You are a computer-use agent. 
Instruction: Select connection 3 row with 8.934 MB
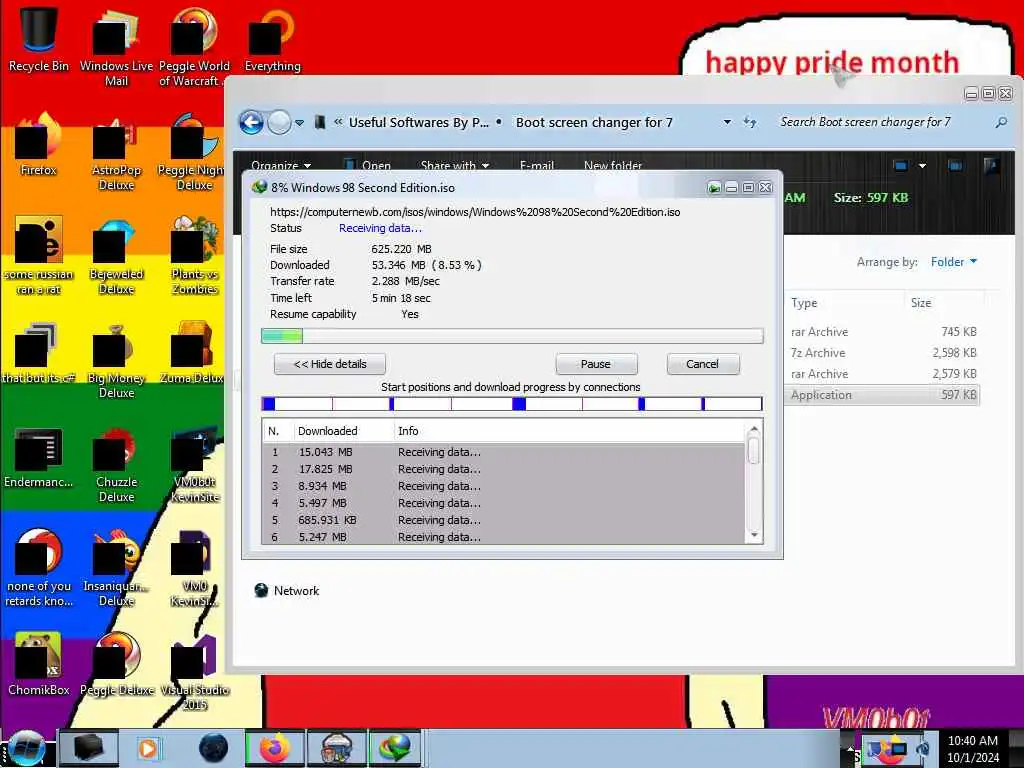tap(504, 486)
